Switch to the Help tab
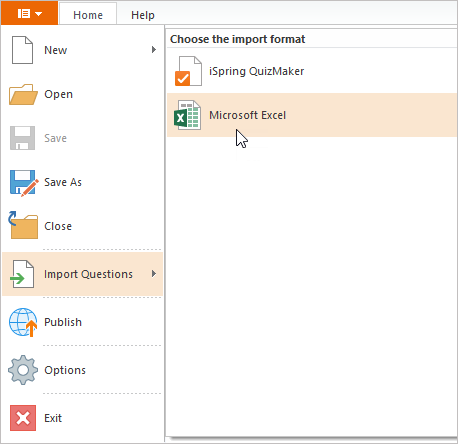The width and height of the screenshot is (458, 444). click(143, 15)
